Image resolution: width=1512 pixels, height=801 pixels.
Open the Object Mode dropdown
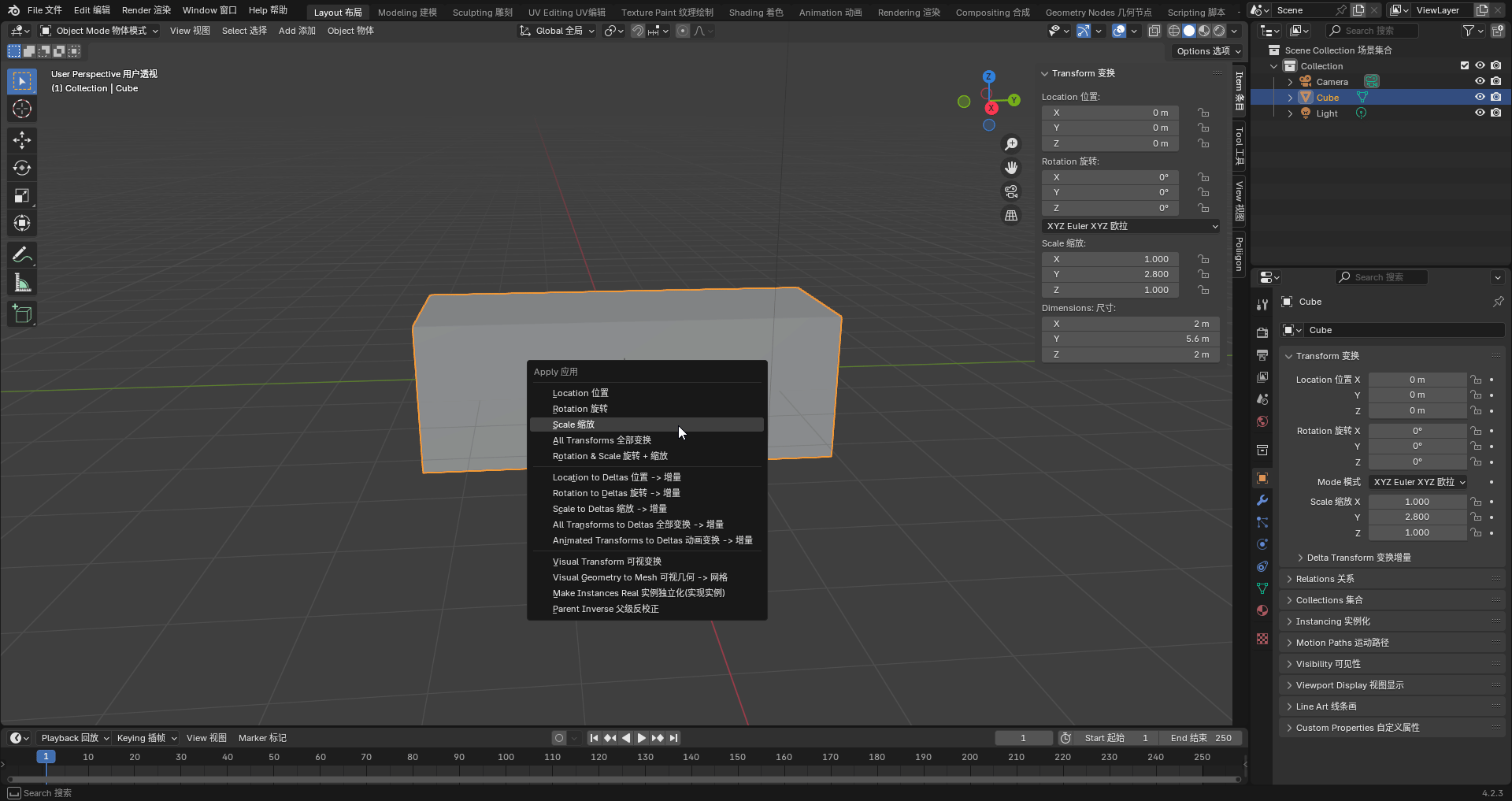tap(100, 31)
